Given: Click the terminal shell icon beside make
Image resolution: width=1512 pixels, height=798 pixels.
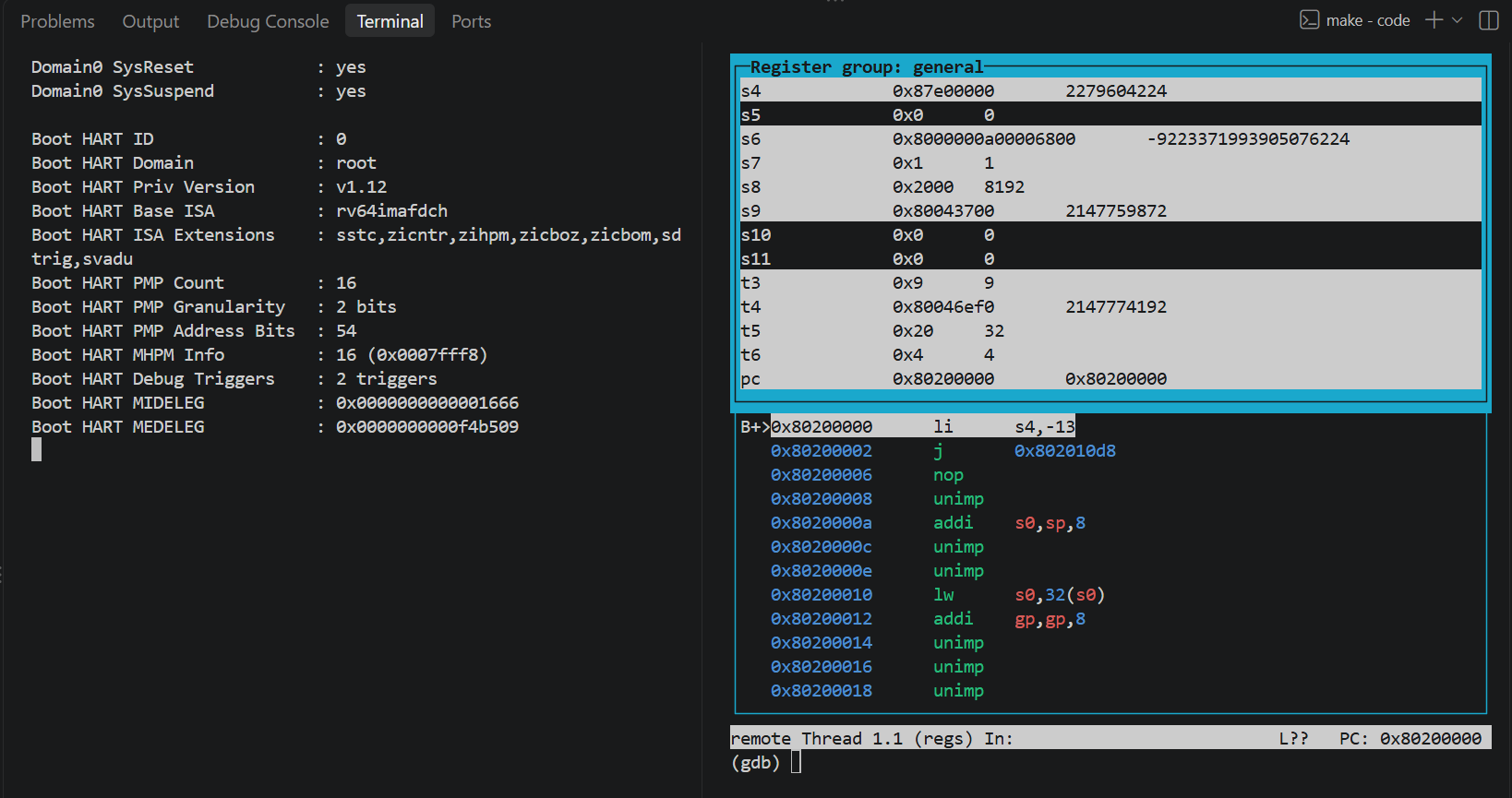Looking at the screenshot, I should (1309, 20).
